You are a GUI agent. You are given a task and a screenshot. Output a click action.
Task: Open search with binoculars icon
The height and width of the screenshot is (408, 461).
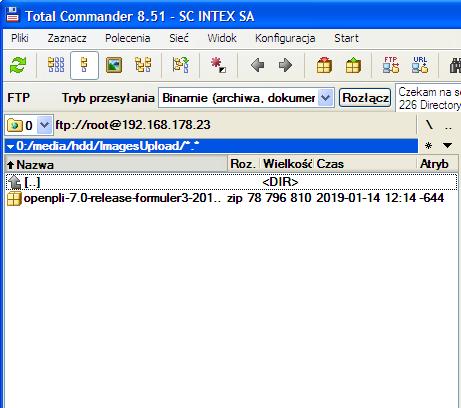coord(455,65)
